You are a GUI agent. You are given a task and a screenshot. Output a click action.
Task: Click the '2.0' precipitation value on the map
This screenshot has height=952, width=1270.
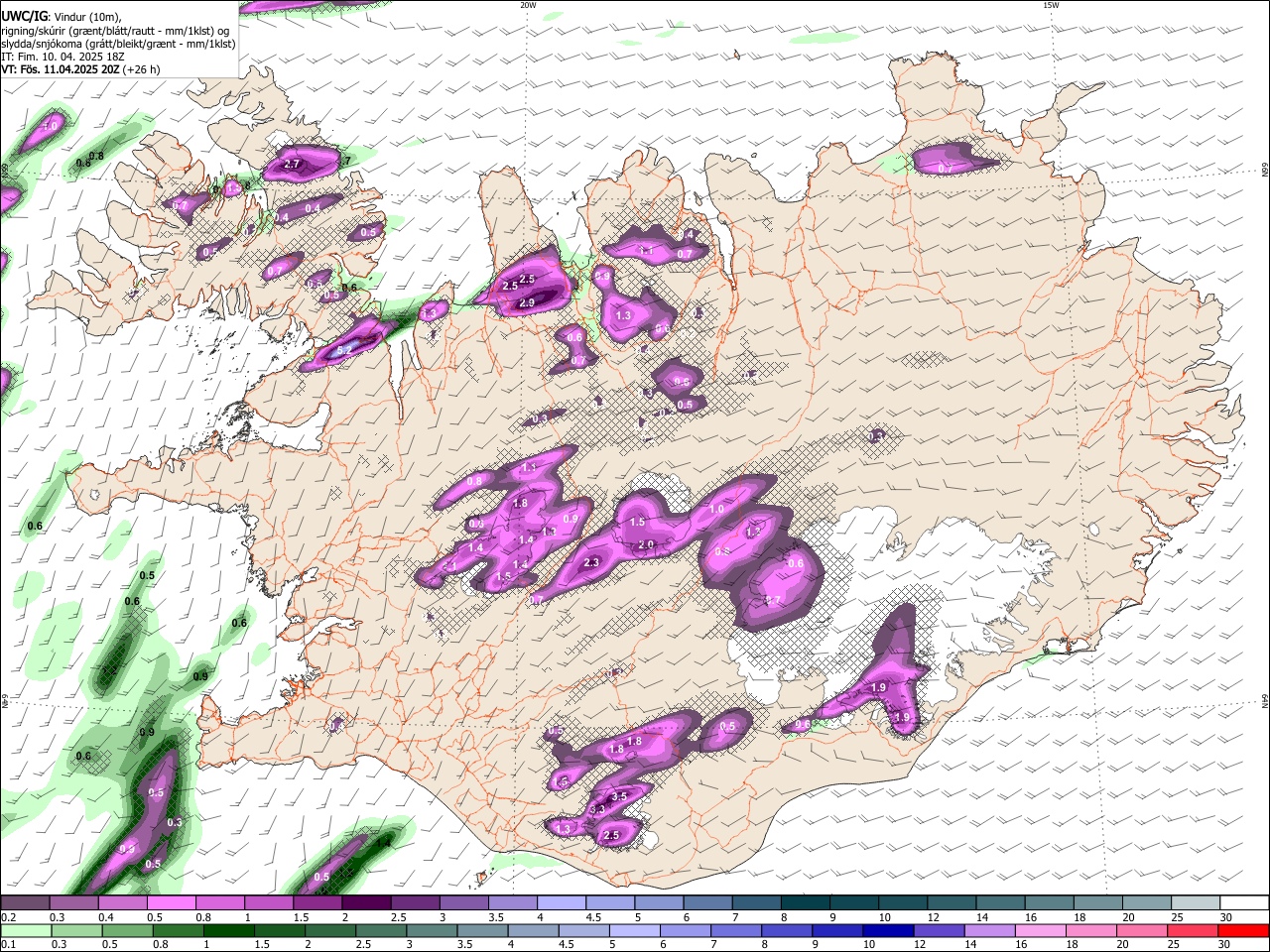(x=646, y=544)
